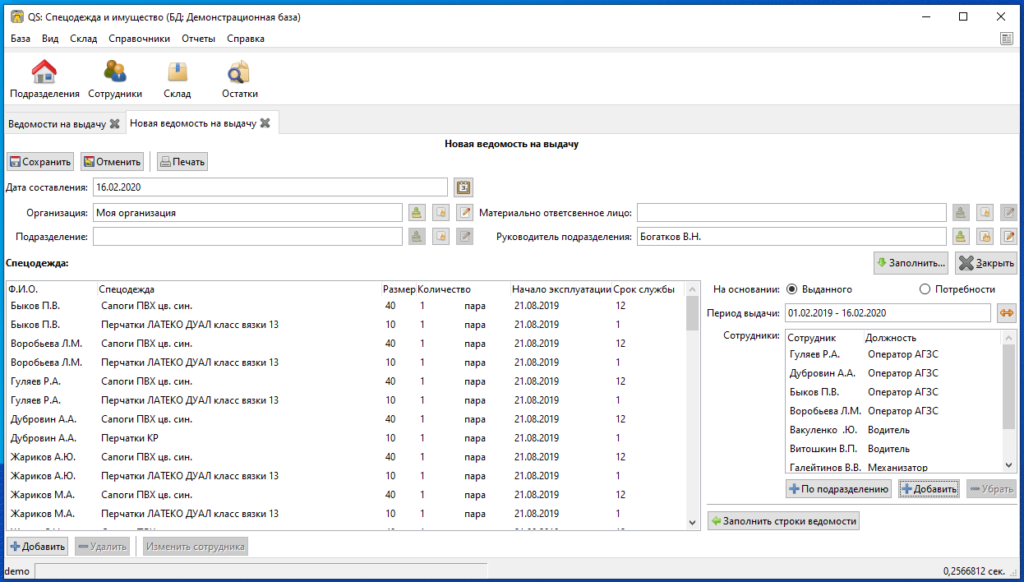The width and height of the screenshot is (1024, 582).
Task: Click the icon at the menu bar's right end
Action: point(1006,39)
